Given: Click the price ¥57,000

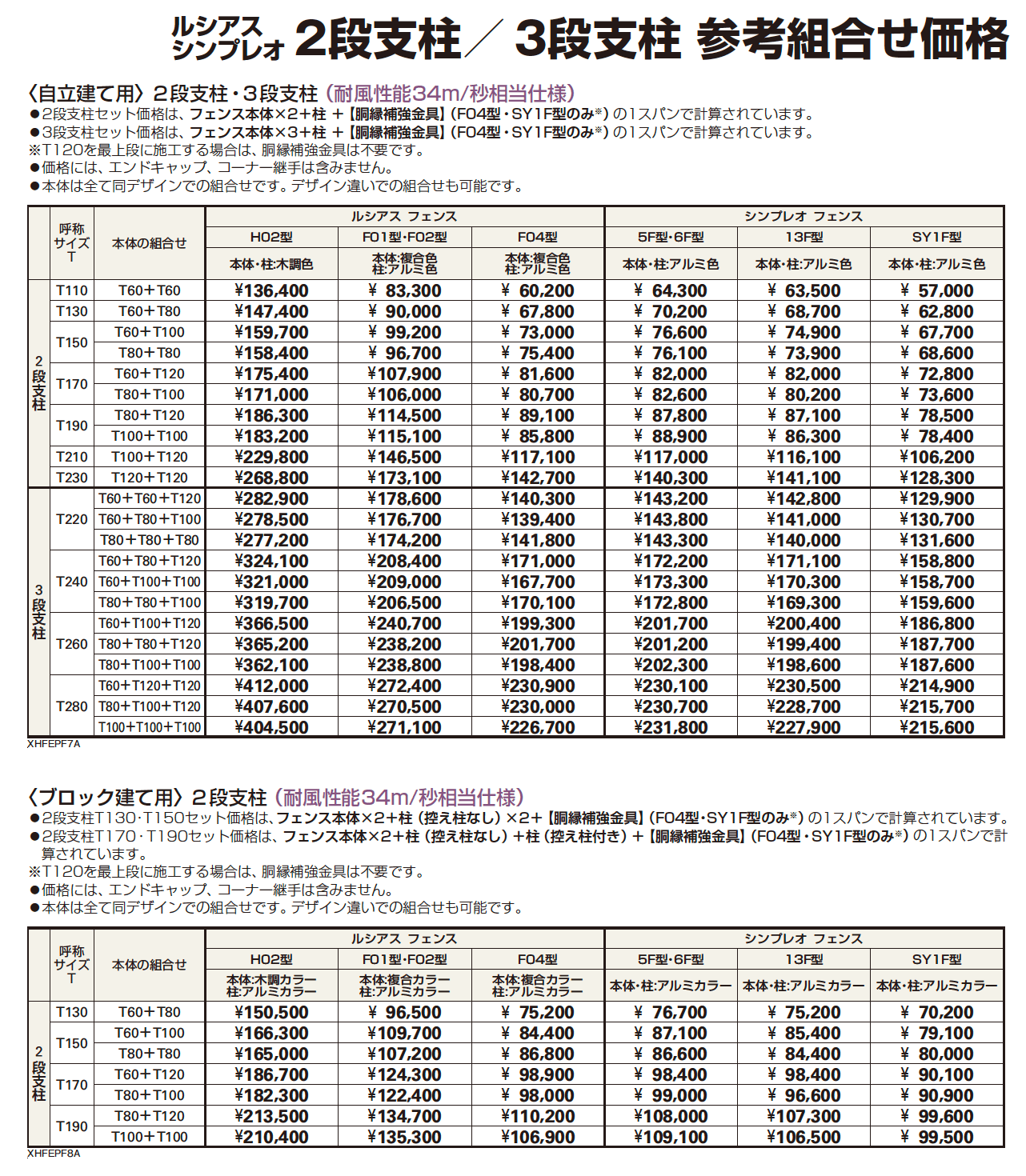Looking at the screenshot, I should pos(936,290).
